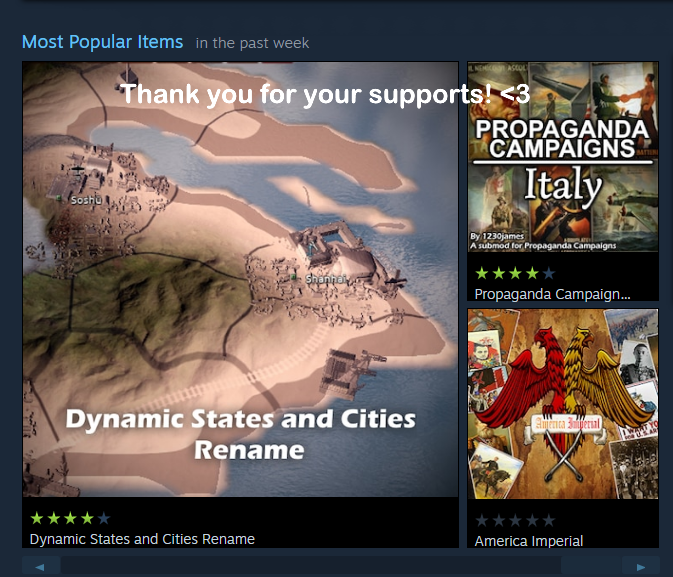Click the 'Thank you for your supports' banner text
673x577 pixels.
[x=325, y=94]
